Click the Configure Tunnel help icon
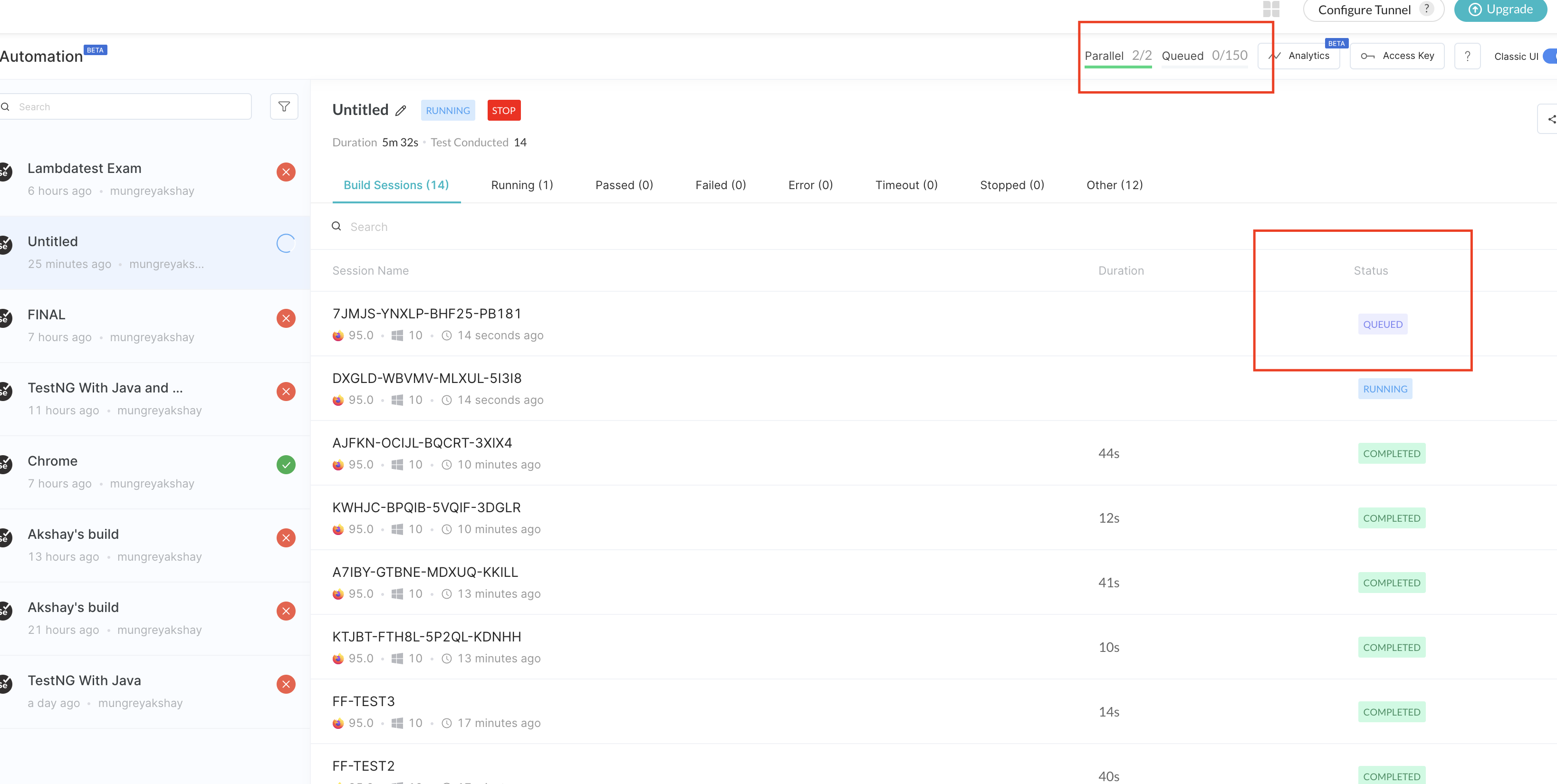The height and width of the screenshot is (784, 1557). (1426, 9)
